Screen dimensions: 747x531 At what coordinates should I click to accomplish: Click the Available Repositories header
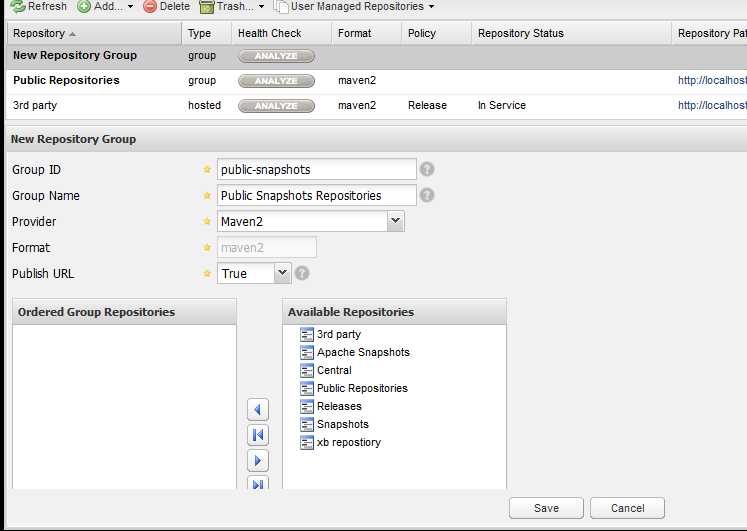(x=394, y=312)
